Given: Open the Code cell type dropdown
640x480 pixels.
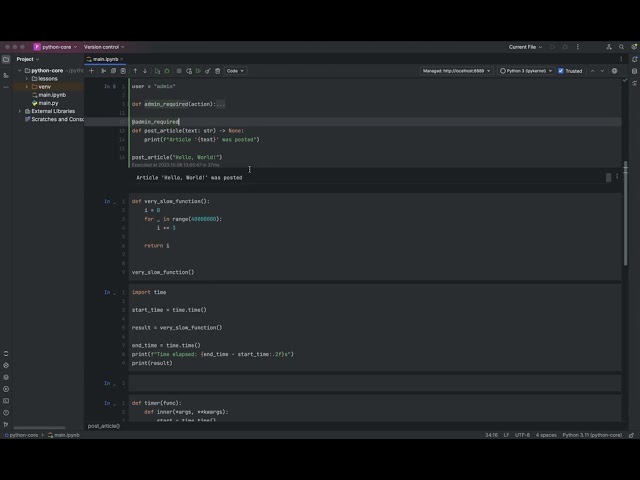Looking at the screenshot, I should tap(235, 71).
